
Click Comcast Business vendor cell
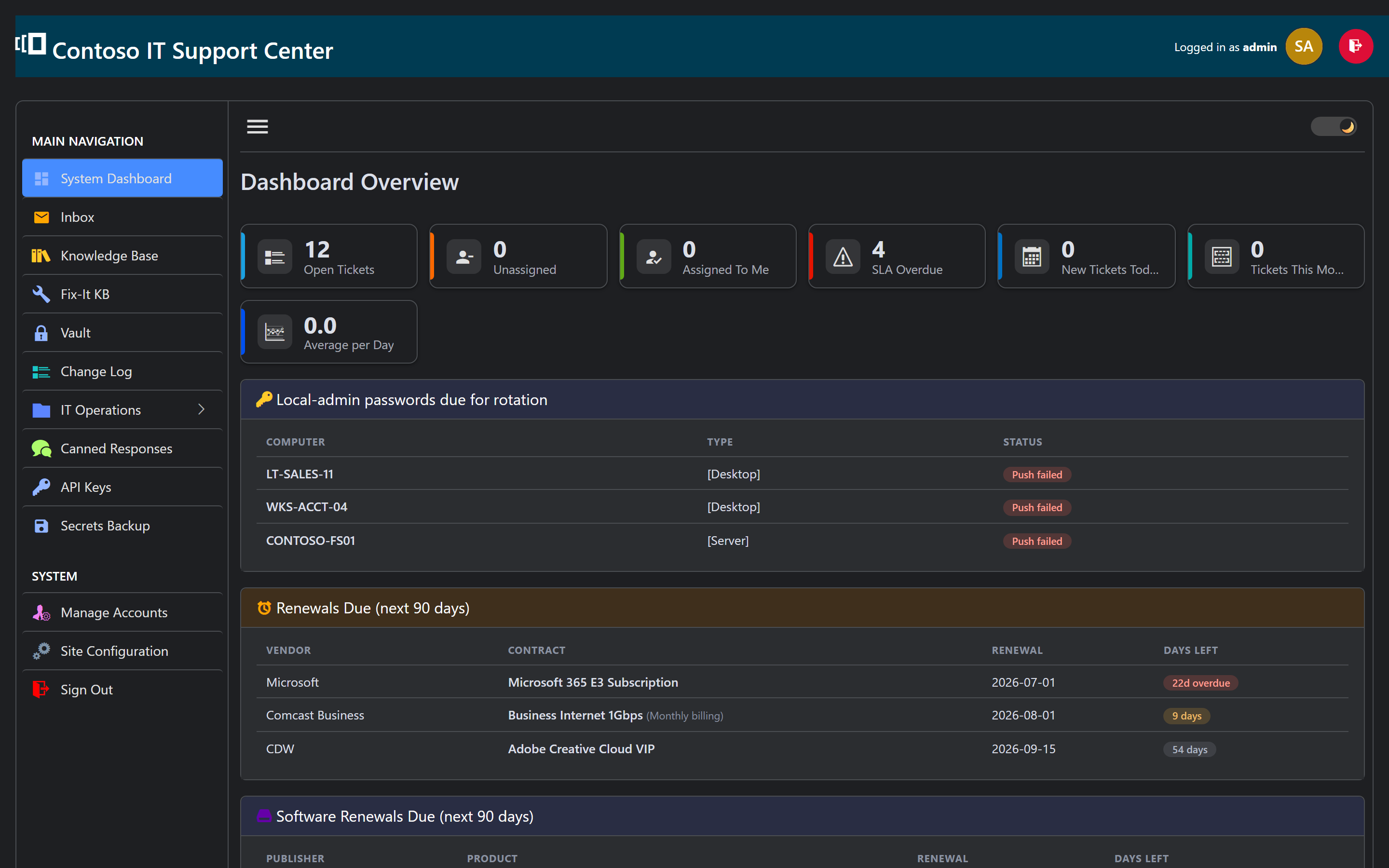click(315, 715)
